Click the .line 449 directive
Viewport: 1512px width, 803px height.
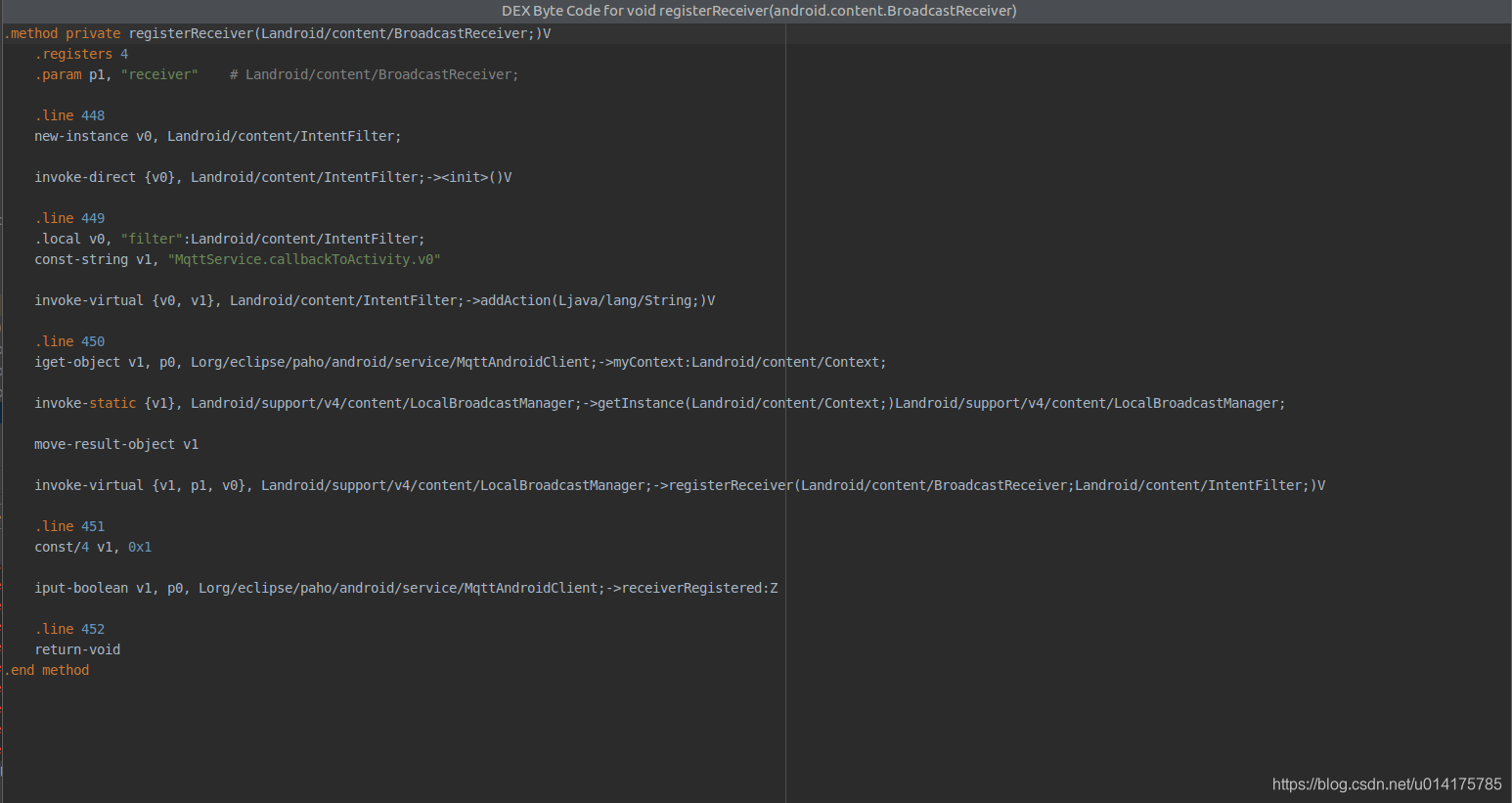69,218
